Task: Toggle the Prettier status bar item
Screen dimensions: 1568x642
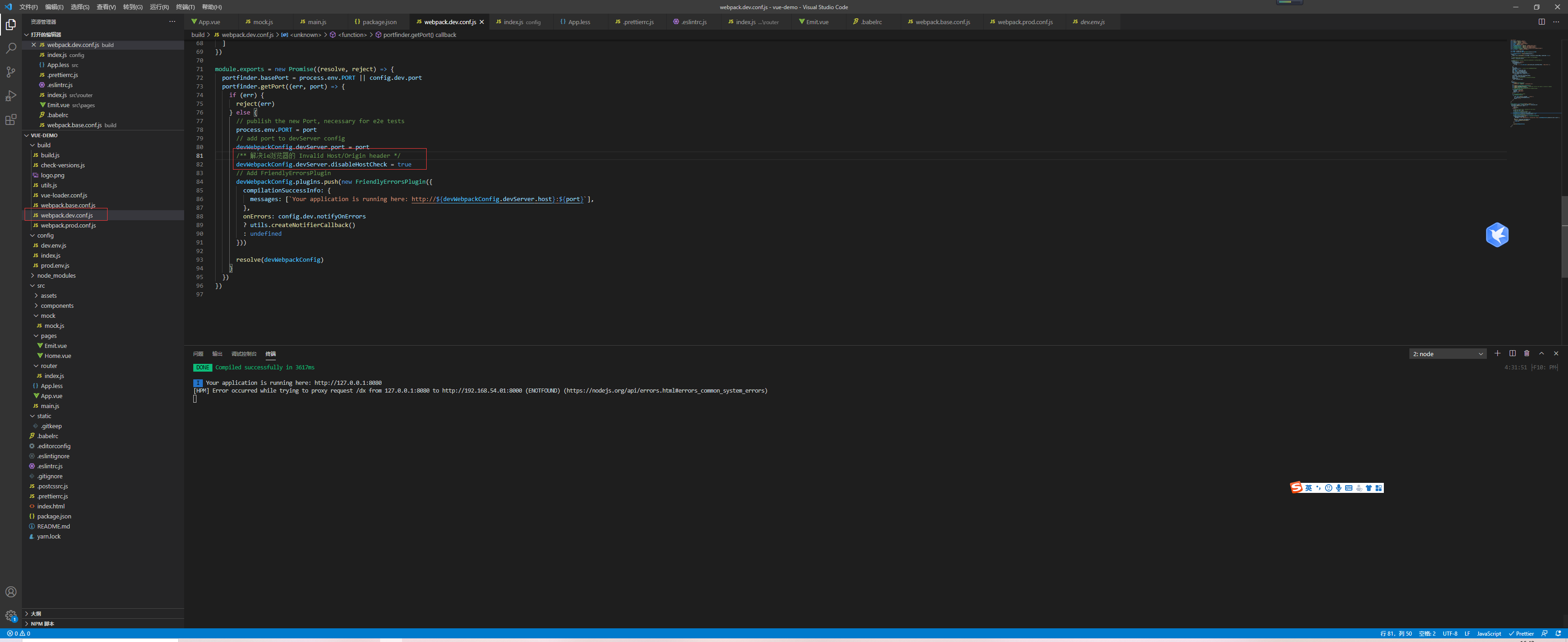Action: pos(1521,633)
